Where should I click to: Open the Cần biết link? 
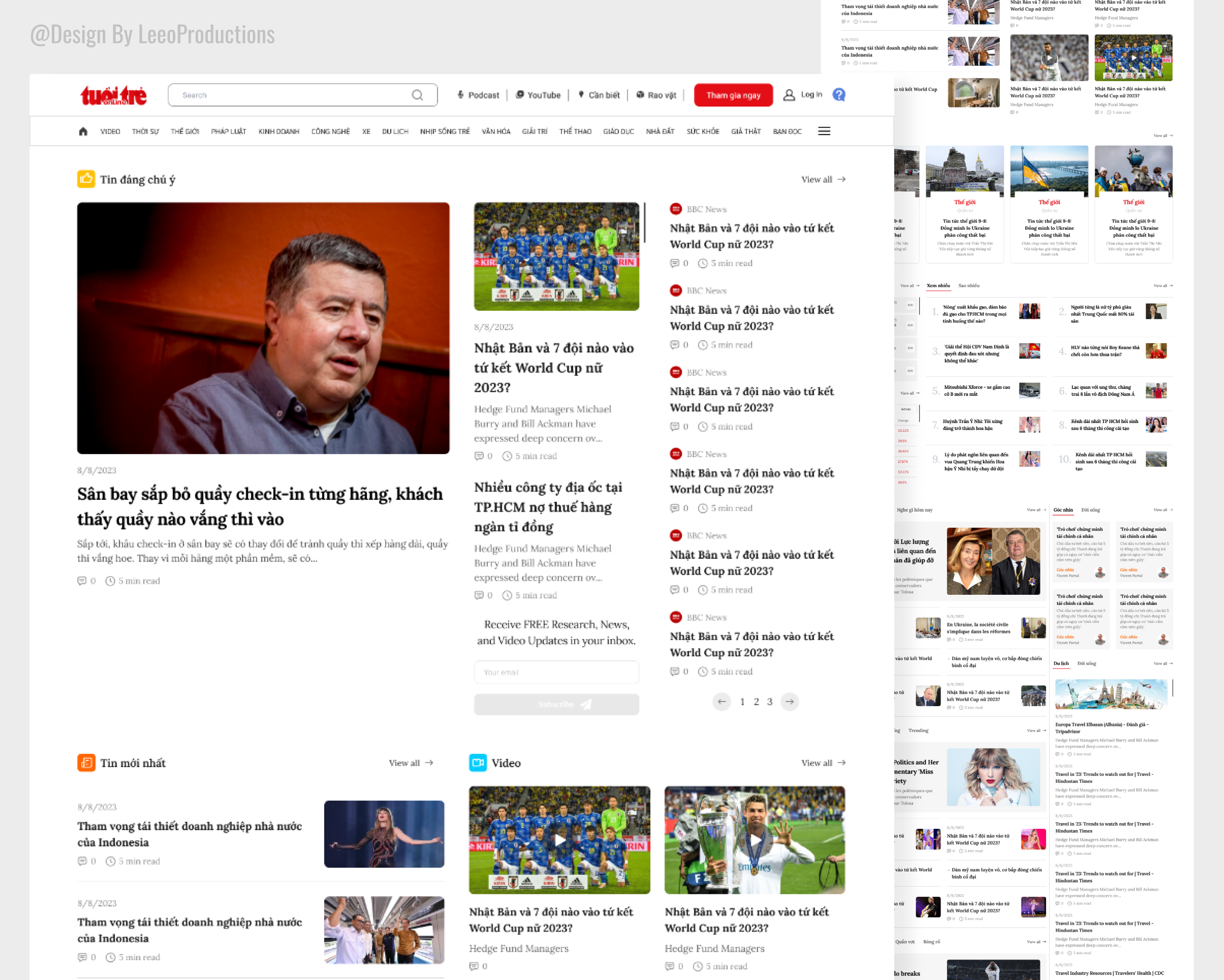tap(599, 95)
